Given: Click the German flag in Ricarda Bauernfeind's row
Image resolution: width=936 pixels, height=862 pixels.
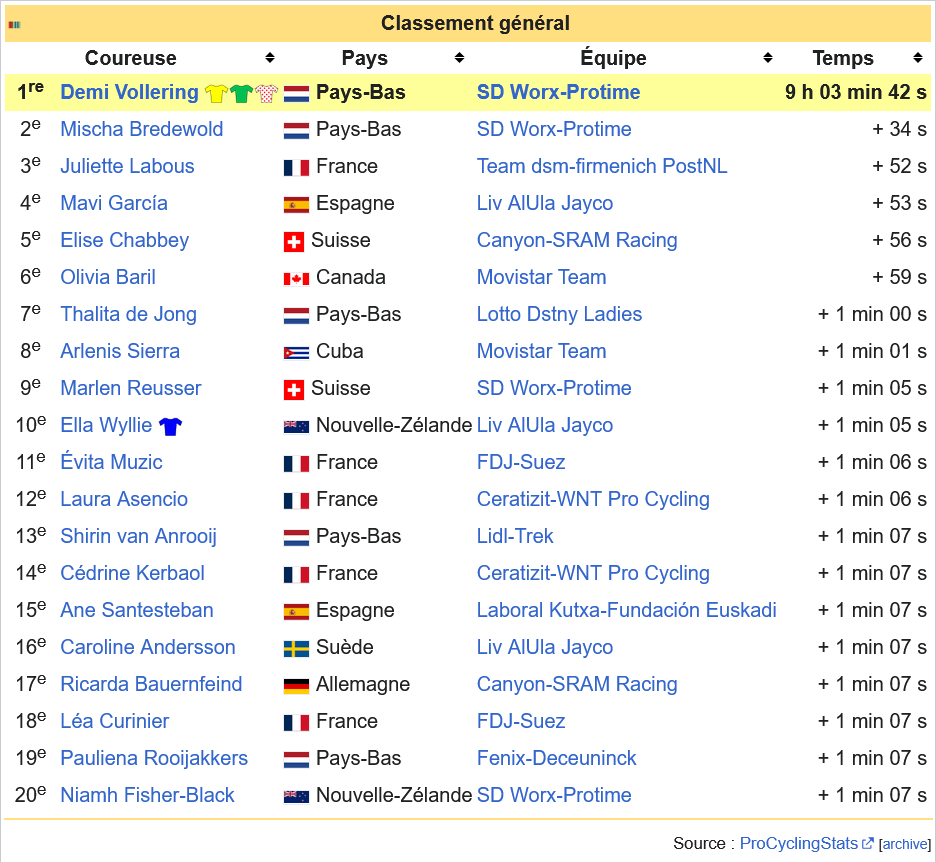Looking at the screenshot, I should click(x=296, y=686).
